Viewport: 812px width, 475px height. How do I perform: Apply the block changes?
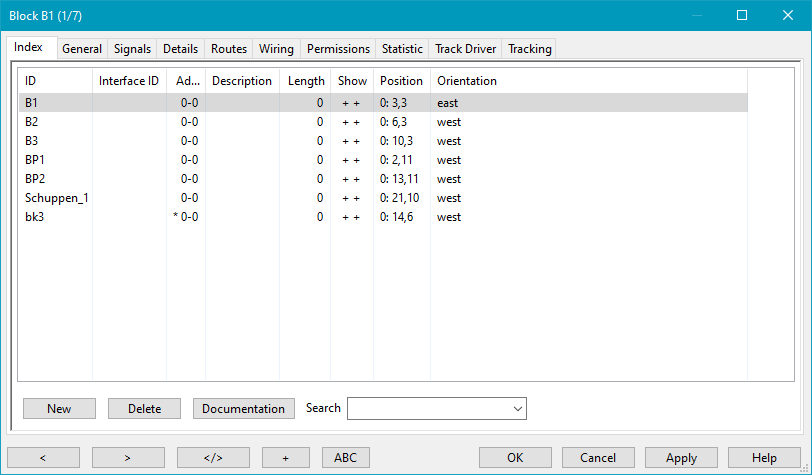pos(681,457)
